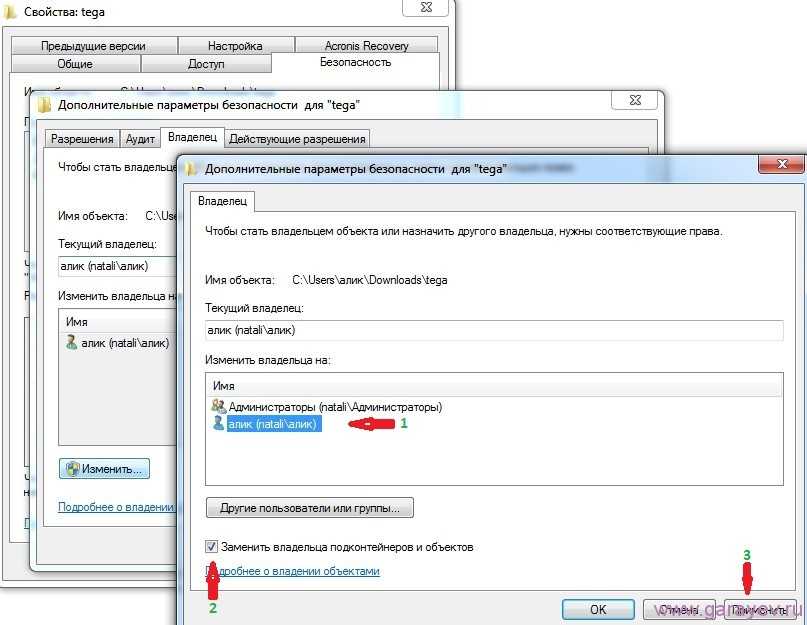Open Подробнее о владении объектами link

300,571
